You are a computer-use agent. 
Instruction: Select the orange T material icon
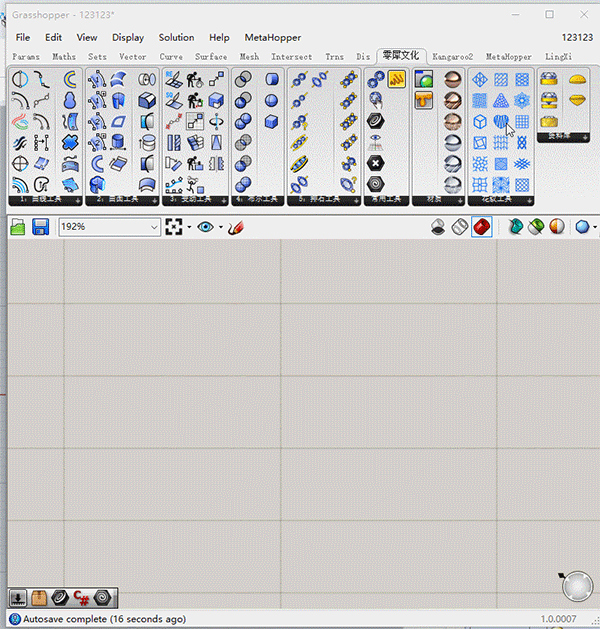pos(424,101)
